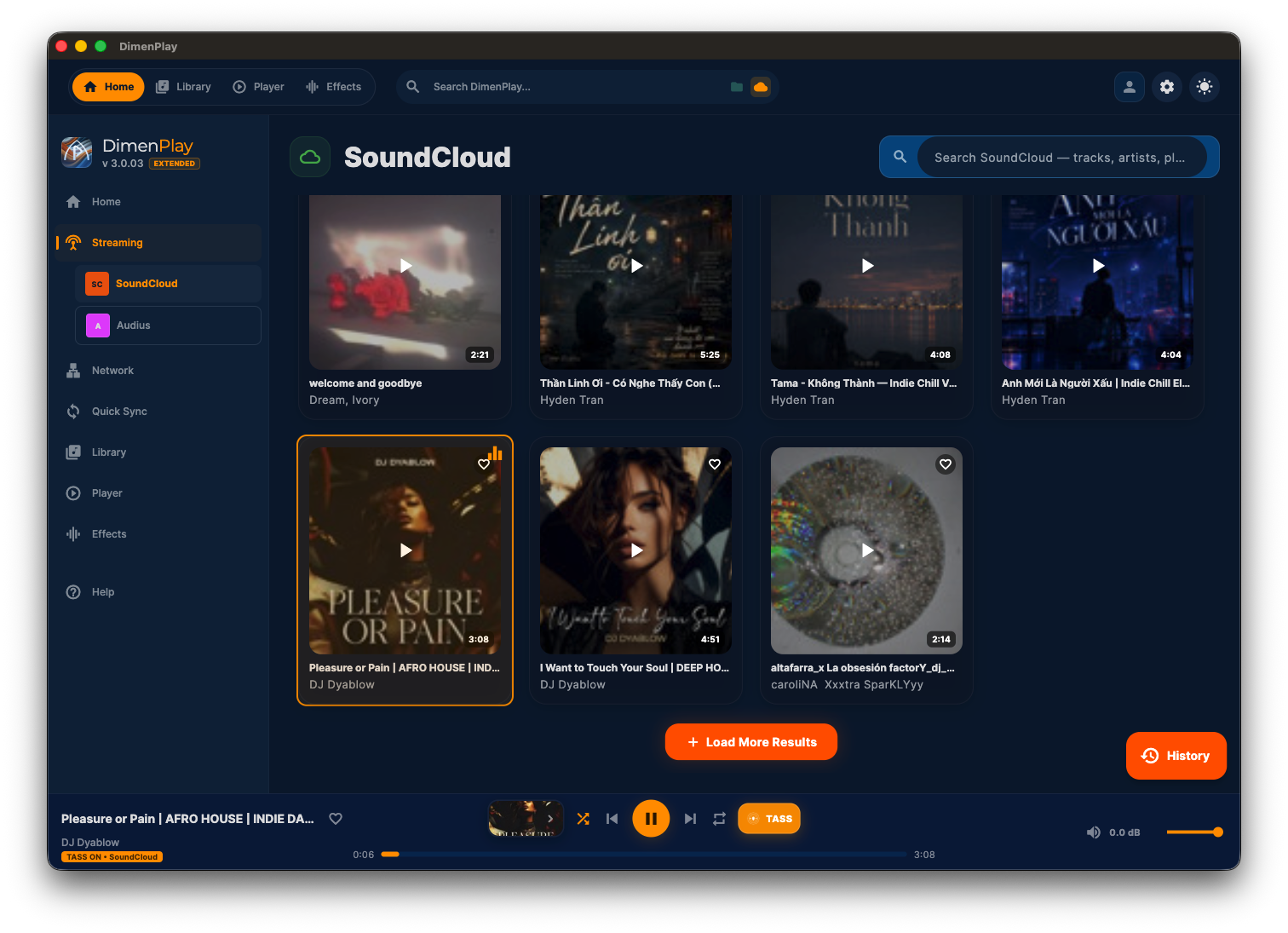Click the TASS ON SoundCloud badge
The width and height of the screenshot is (1288, 933).
point(112,857)
